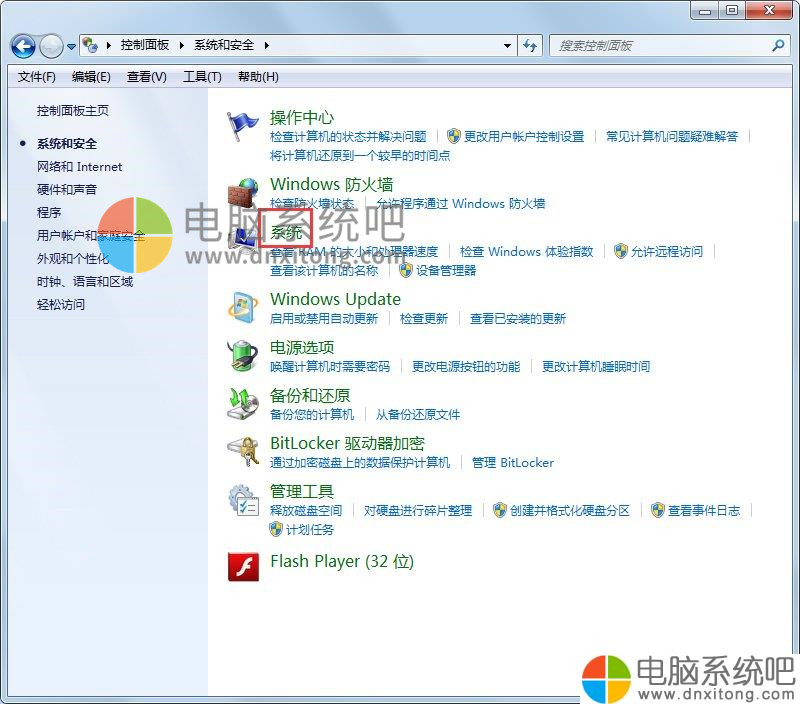800x704 pixels.
Task: Go to 控制面板主页 in sidebar
Action: click(72, 111)
